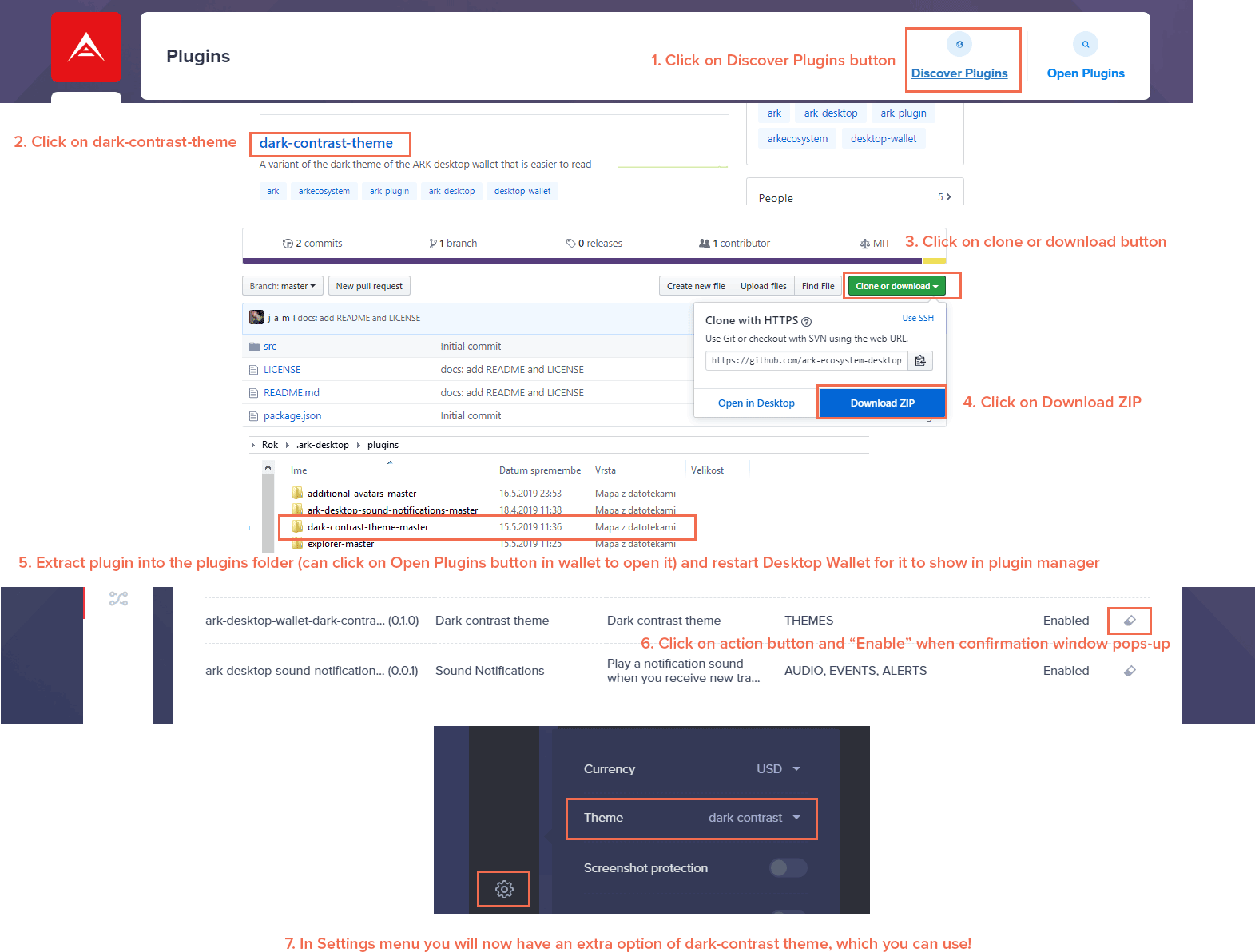Click the New pull request button

pos(369,286)
